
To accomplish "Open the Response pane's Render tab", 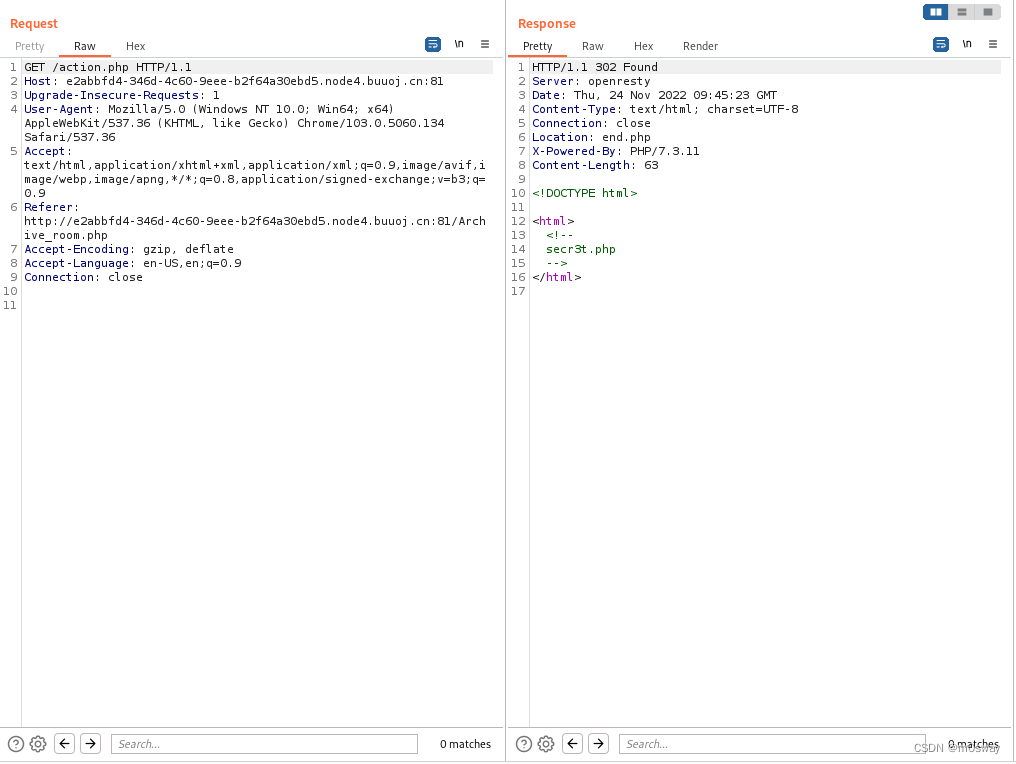I will click(x=700, y=46).
